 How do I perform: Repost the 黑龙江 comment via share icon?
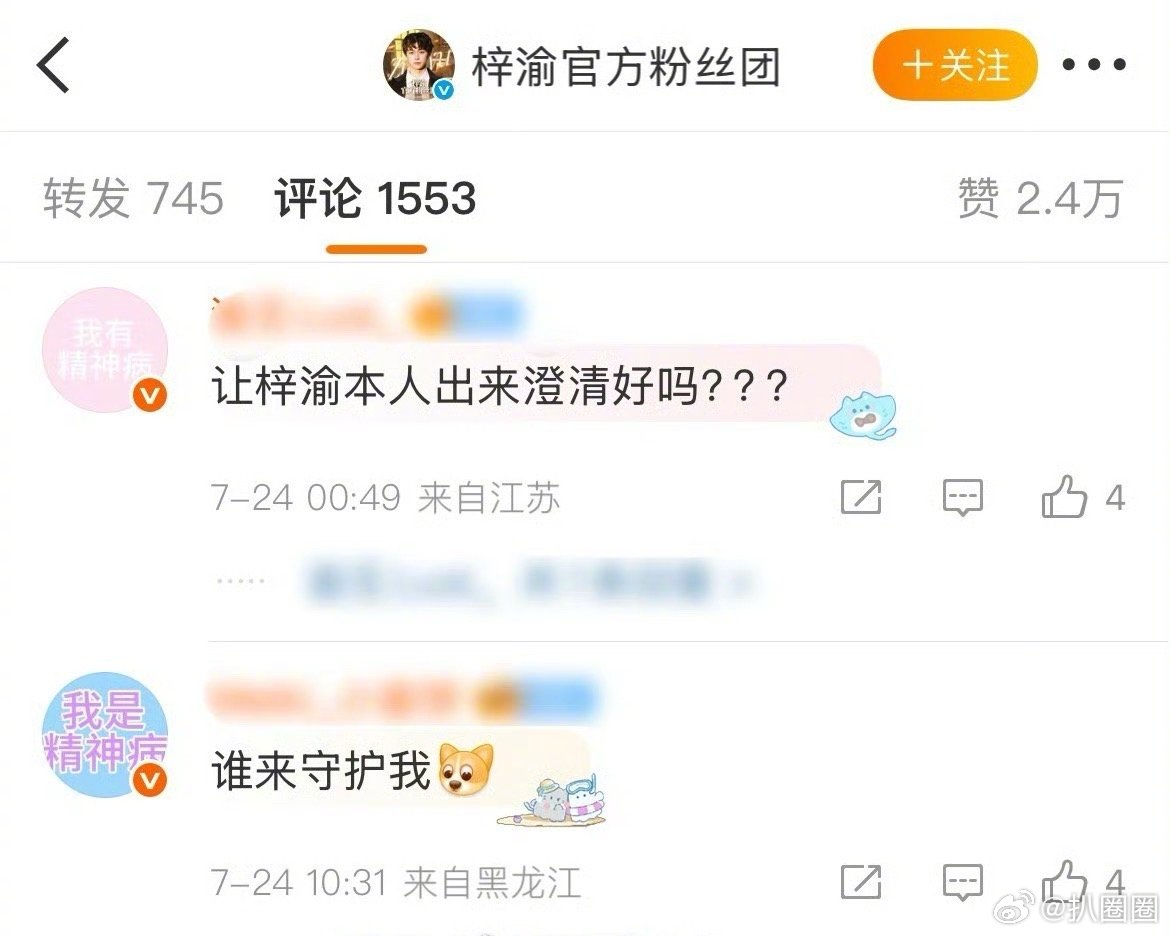(x=861, y=882)
